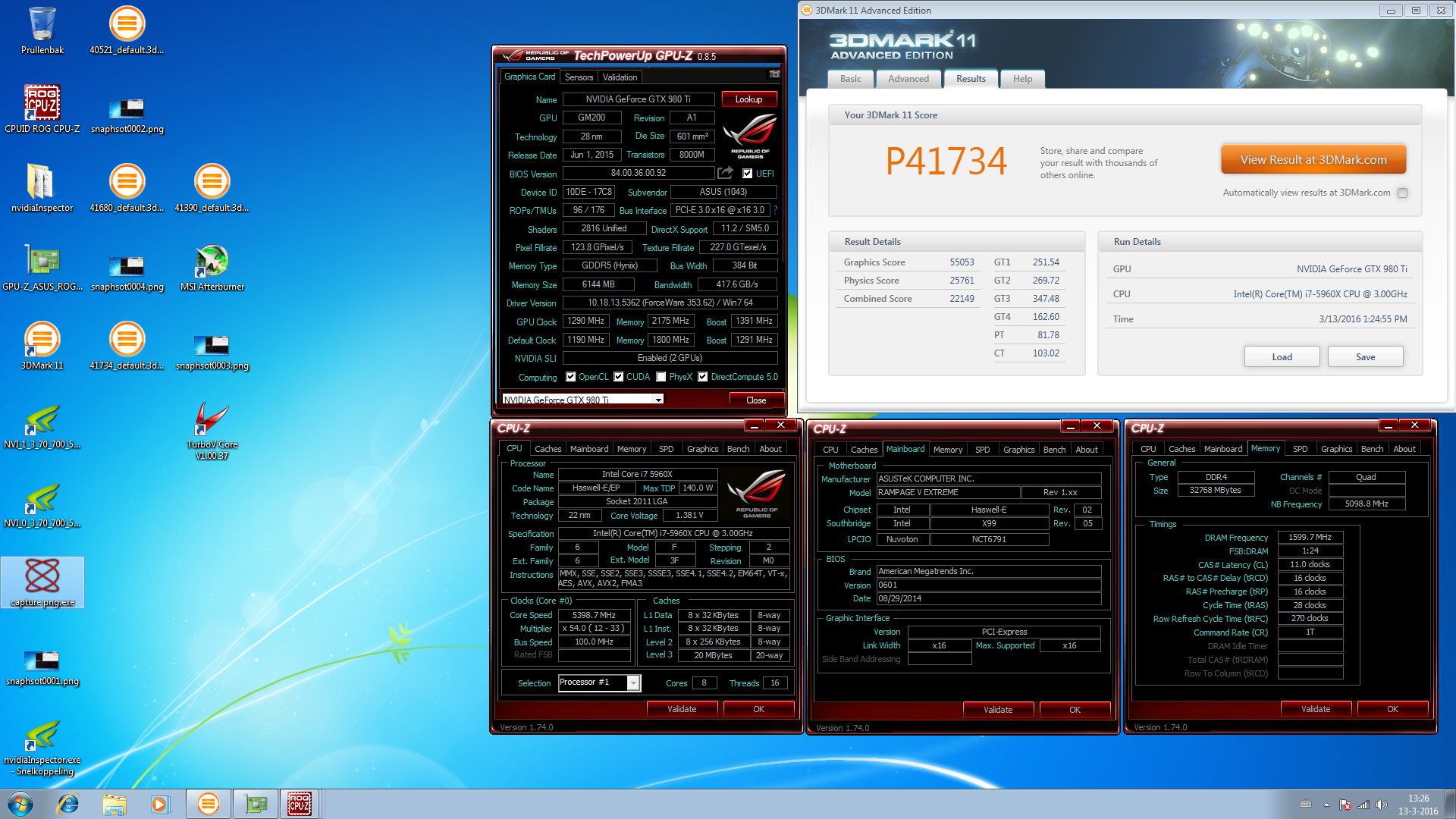The image size is (1456, 819).
Task: Open Windows Start menu orb
Action: coord(20,804)
